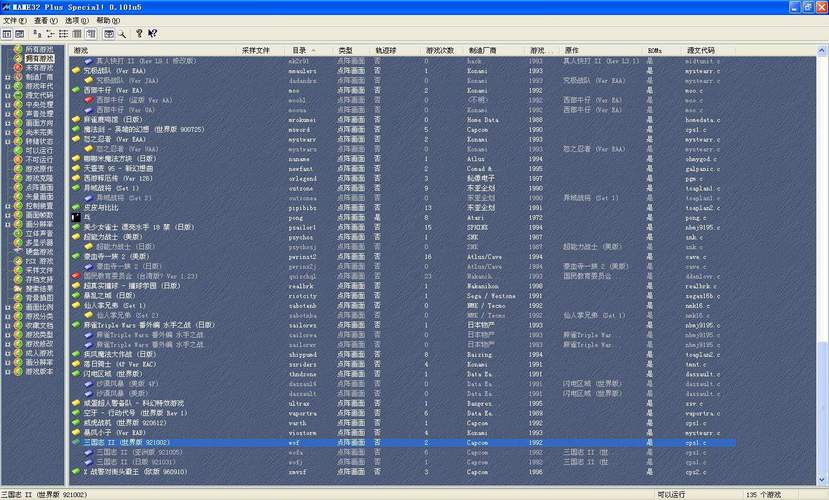Switch to details view toolbar icon
Screen dimensions: 829x500
pos(77,34)
